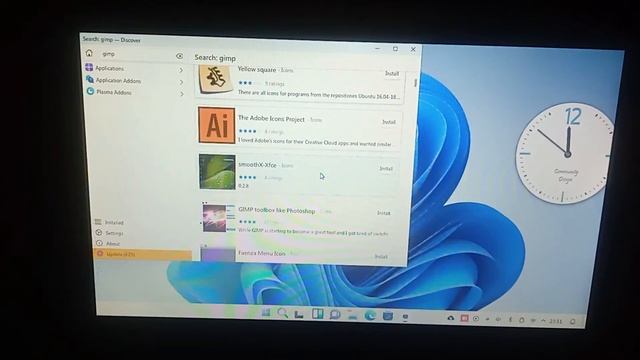Launch the Edge browser from taskbar
This screenshot has width=640, height=360.
tap(370, 315)
